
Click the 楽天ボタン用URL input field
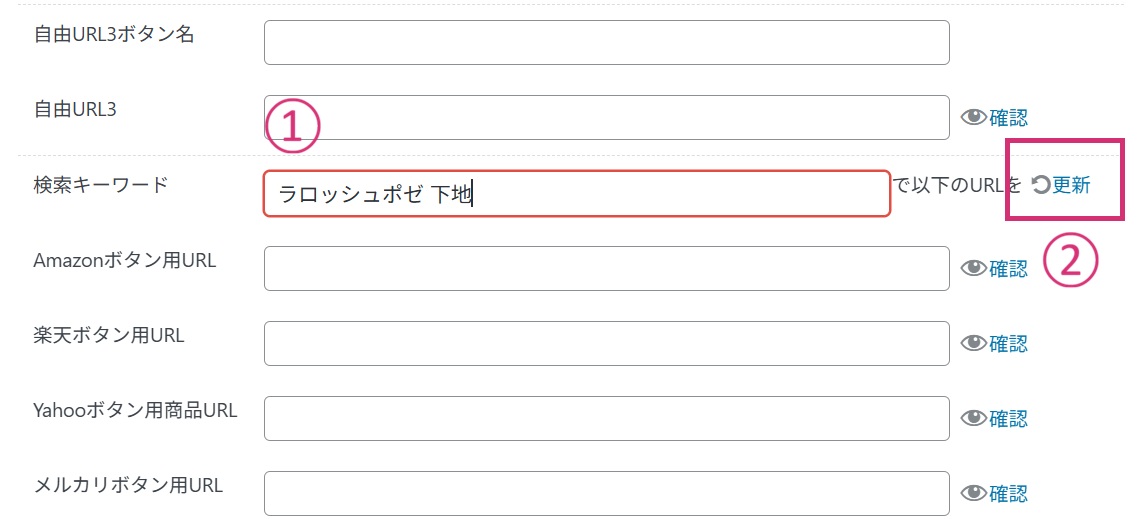(x=606, y=343)
